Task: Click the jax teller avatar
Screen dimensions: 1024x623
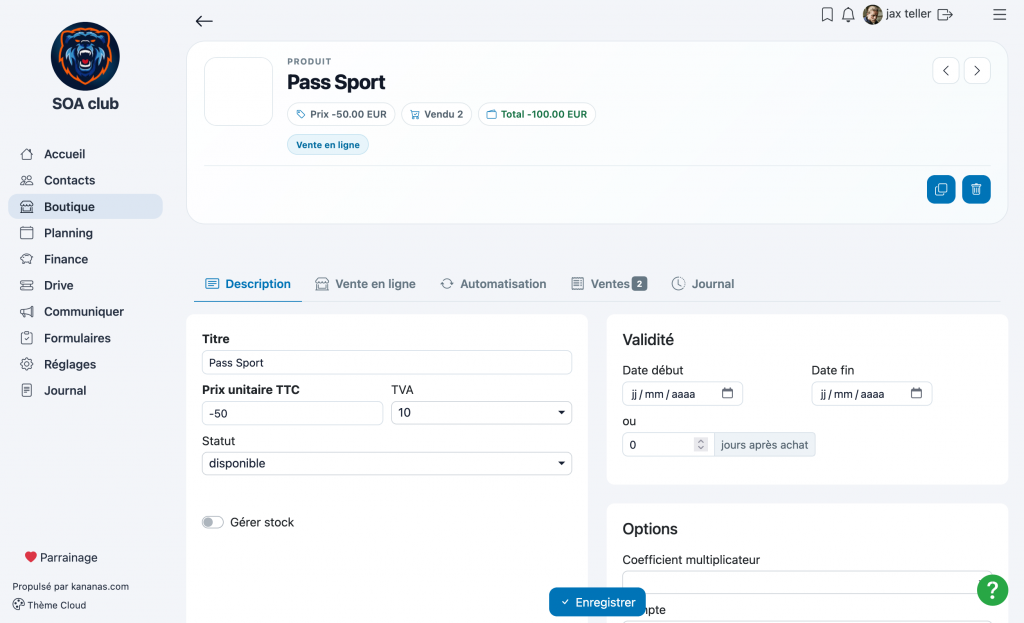Action: pyautogui.click(x=872, y=14)
